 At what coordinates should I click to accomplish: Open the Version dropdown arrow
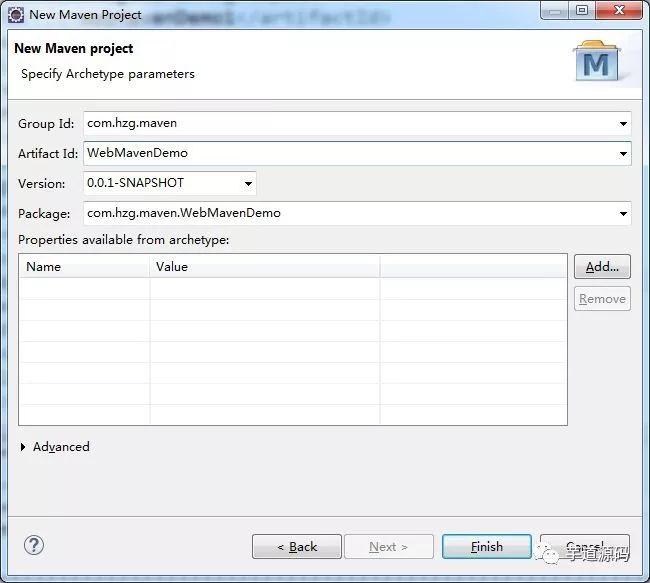(x=248, y=183)
